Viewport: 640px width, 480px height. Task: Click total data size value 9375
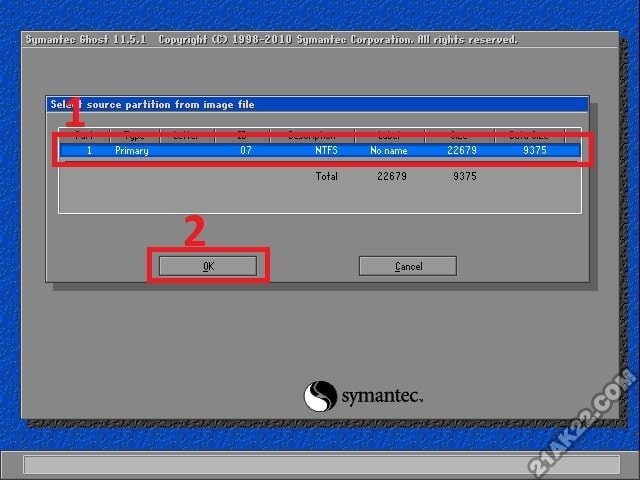pos(465,176)
